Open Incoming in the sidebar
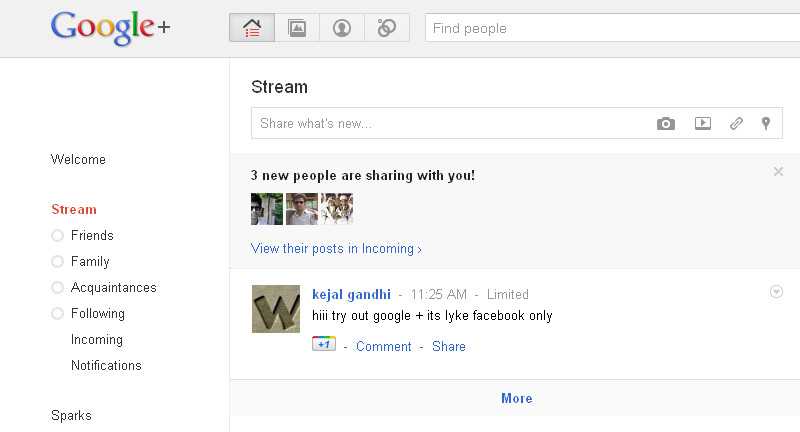Viewport: 800px width, 432px height. [x=97, y=340]
